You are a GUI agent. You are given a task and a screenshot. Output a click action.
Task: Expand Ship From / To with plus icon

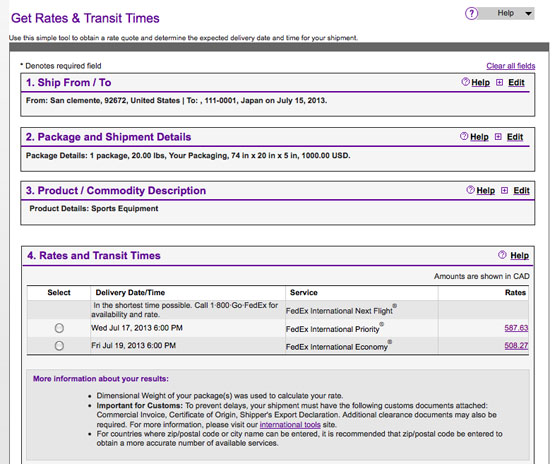tap(499, 82)
